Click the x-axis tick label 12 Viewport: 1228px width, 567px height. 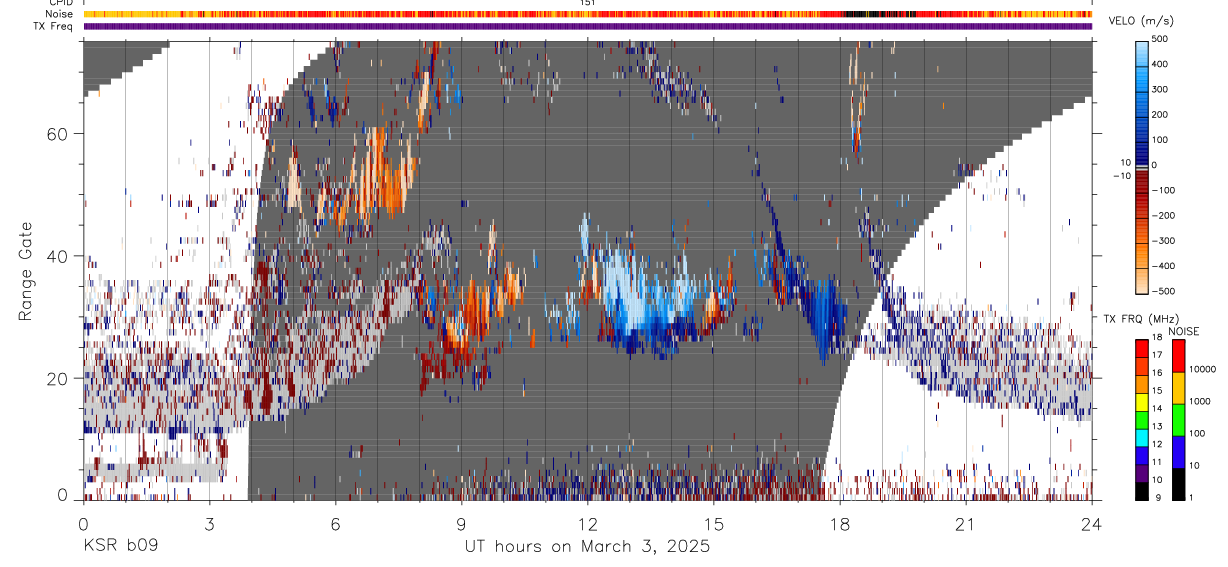tap(587, 523)
